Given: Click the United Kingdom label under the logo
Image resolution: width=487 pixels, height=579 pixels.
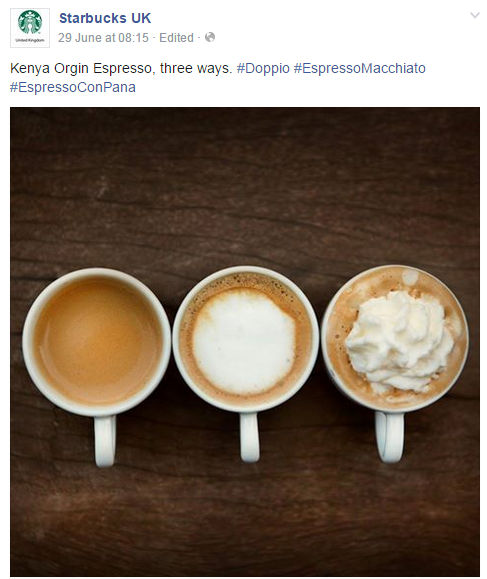Looking at the screenshot, I should click(30, 40).
